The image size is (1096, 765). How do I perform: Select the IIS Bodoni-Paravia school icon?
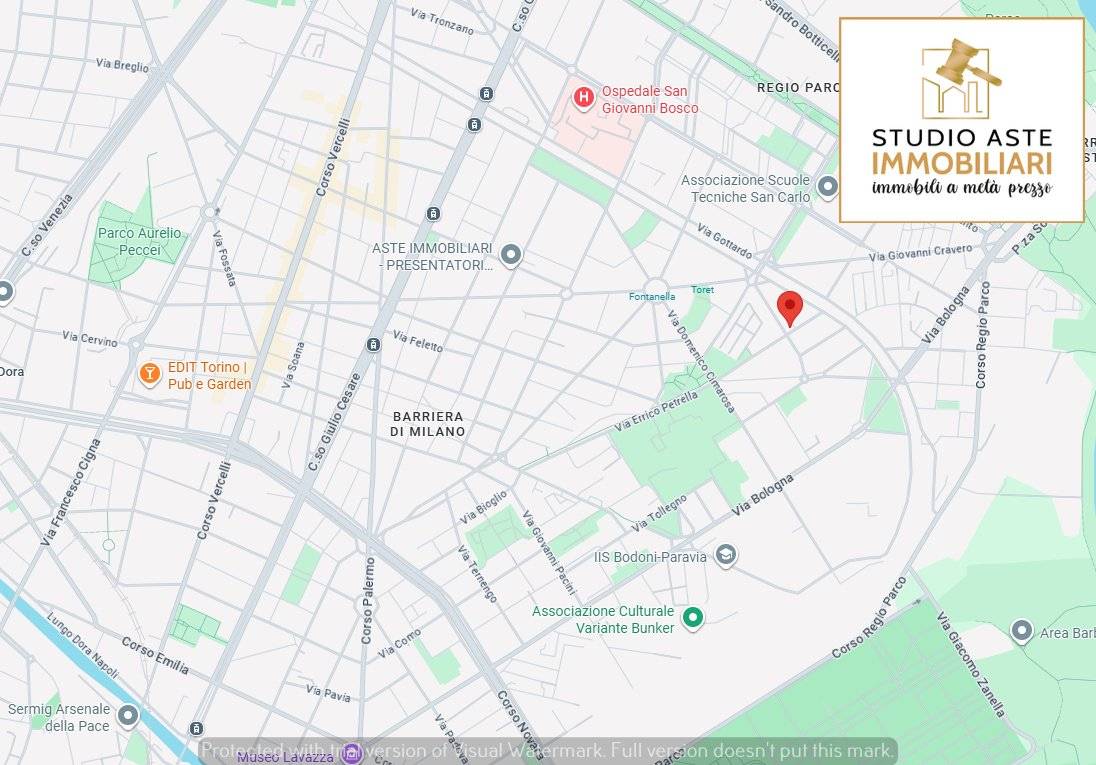point(726,556)
